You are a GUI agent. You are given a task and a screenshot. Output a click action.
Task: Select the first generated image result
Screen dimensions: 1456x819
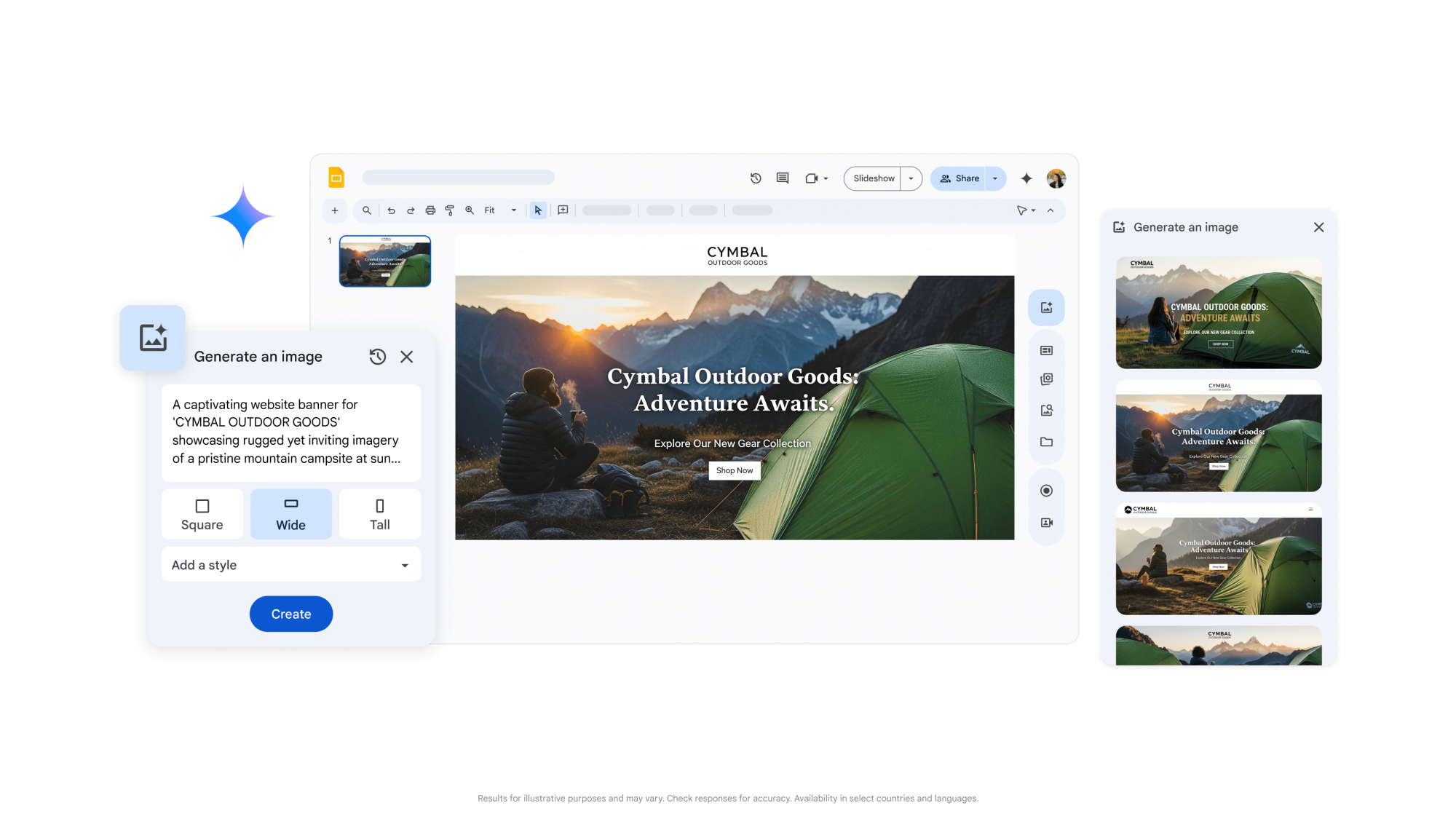click(x=1218, y=312)
